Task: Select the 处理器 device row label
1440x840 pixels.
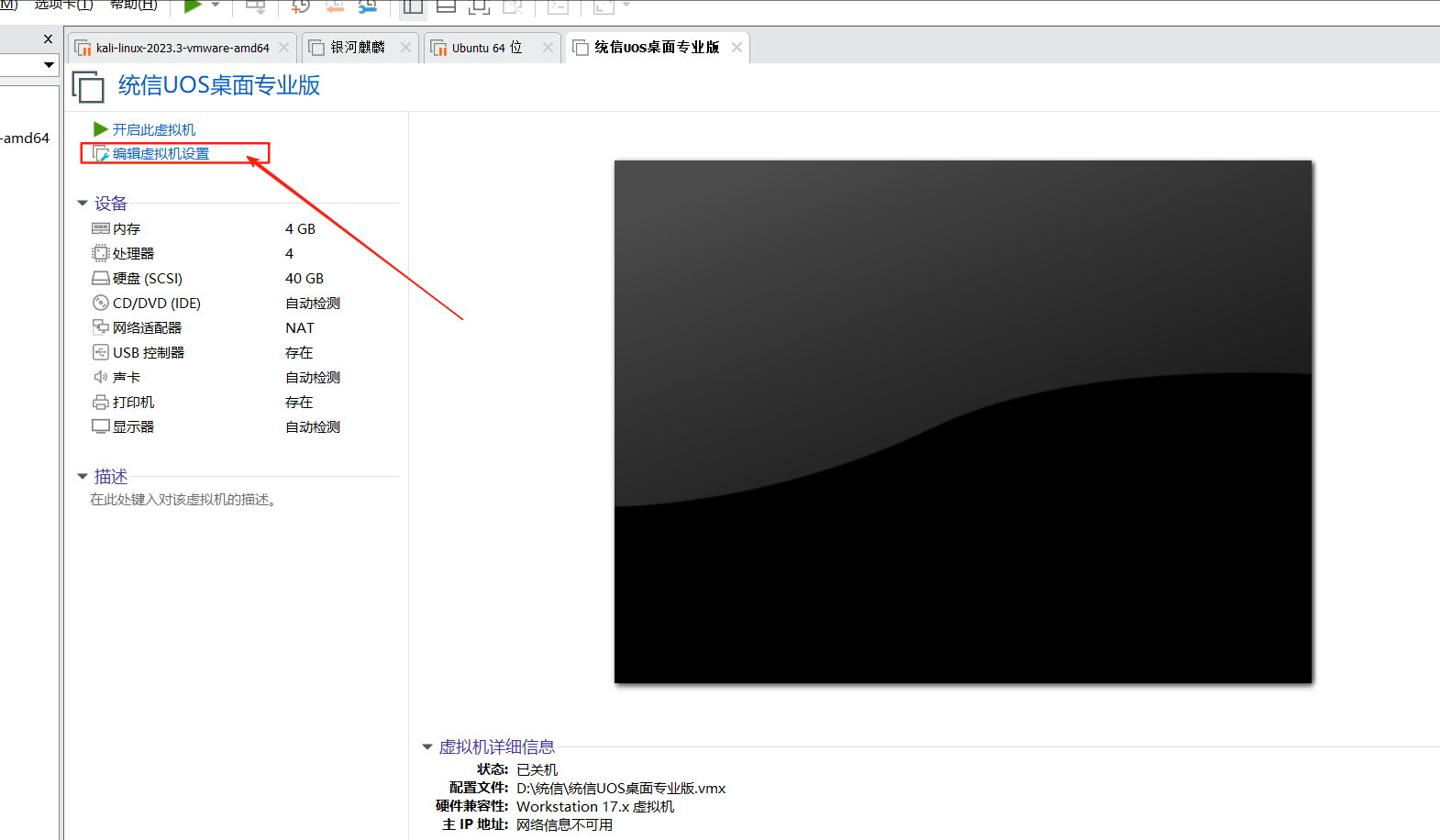Action: coord(134,254)
